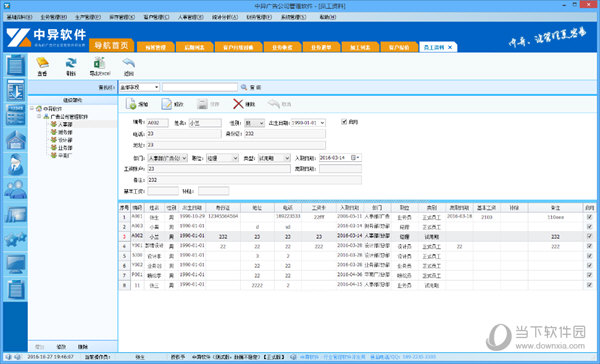600x364 pixels.
Task: Click the 导出Excel icon
Action: click(99, 63)
